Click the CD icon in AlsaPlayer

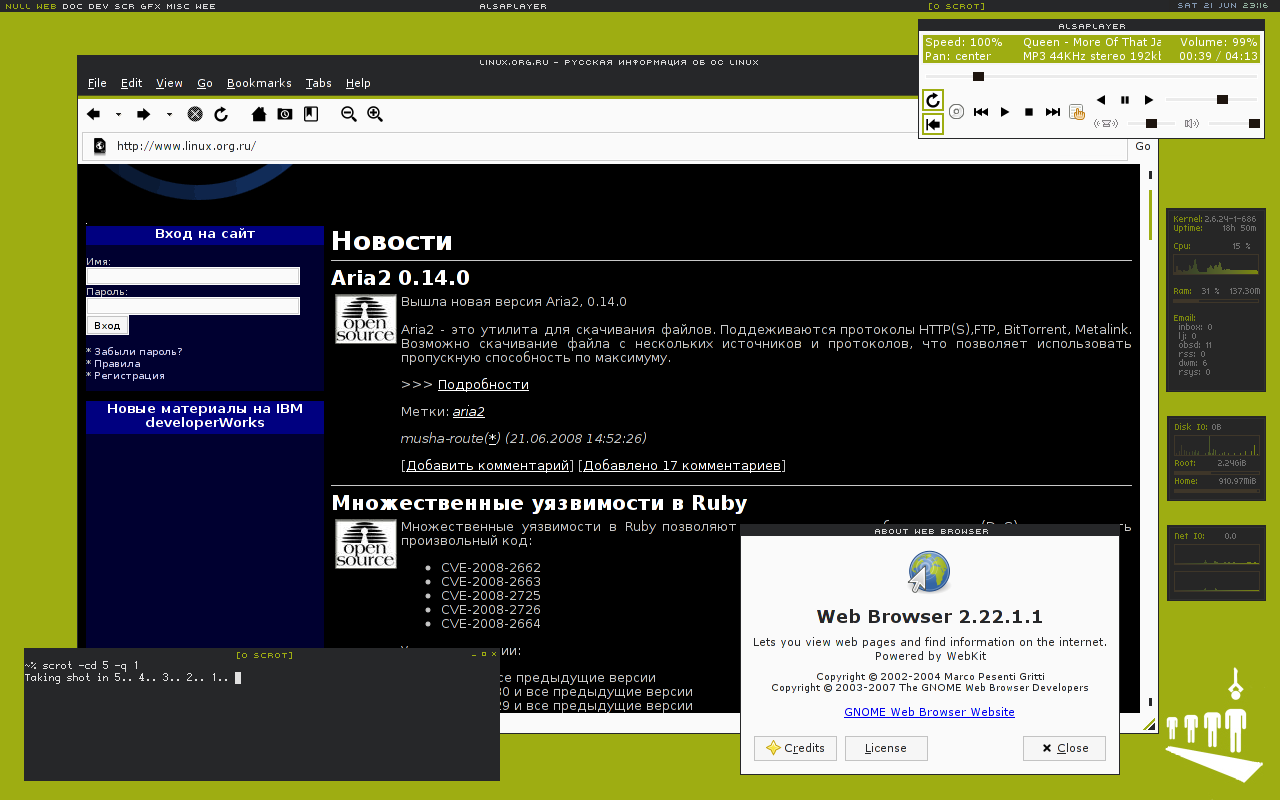click(x=957, y=112)
